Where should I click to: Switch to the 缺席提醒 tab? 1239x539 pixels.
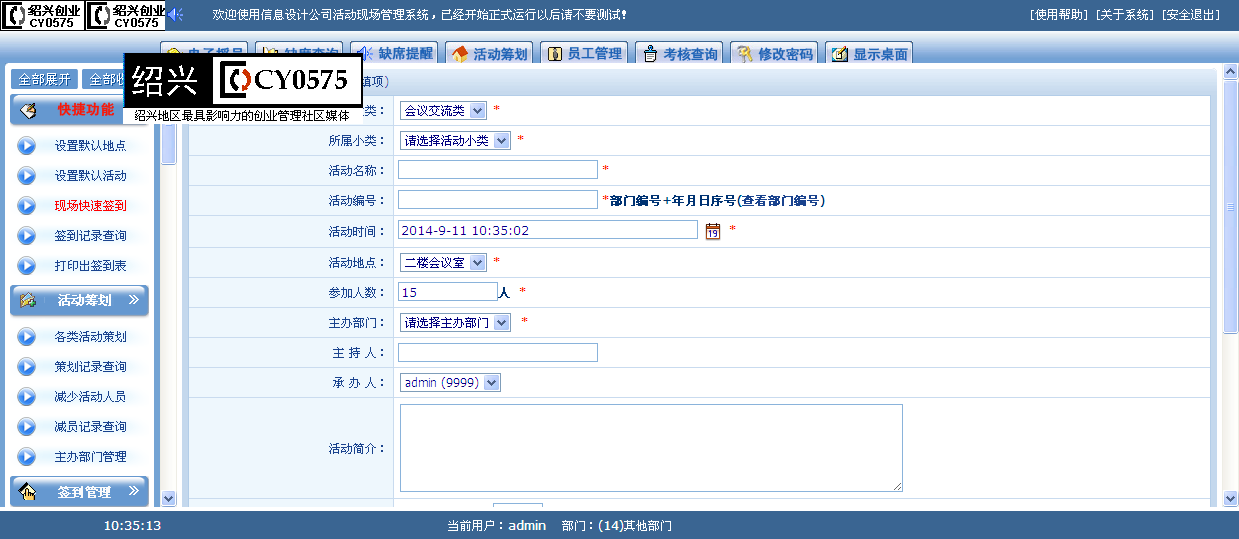pos(394,53)
